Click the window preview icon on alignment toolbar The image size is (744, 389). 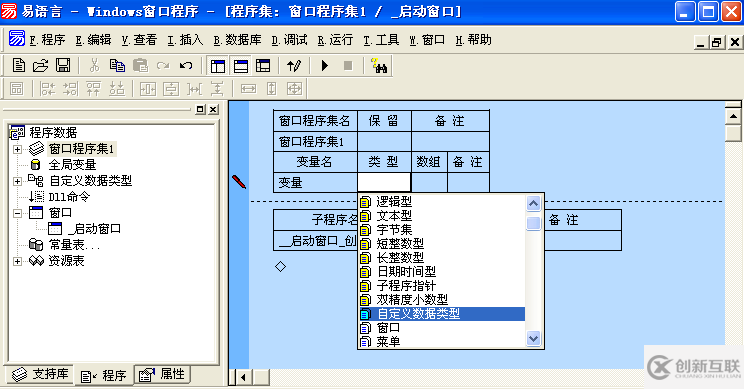17,89
